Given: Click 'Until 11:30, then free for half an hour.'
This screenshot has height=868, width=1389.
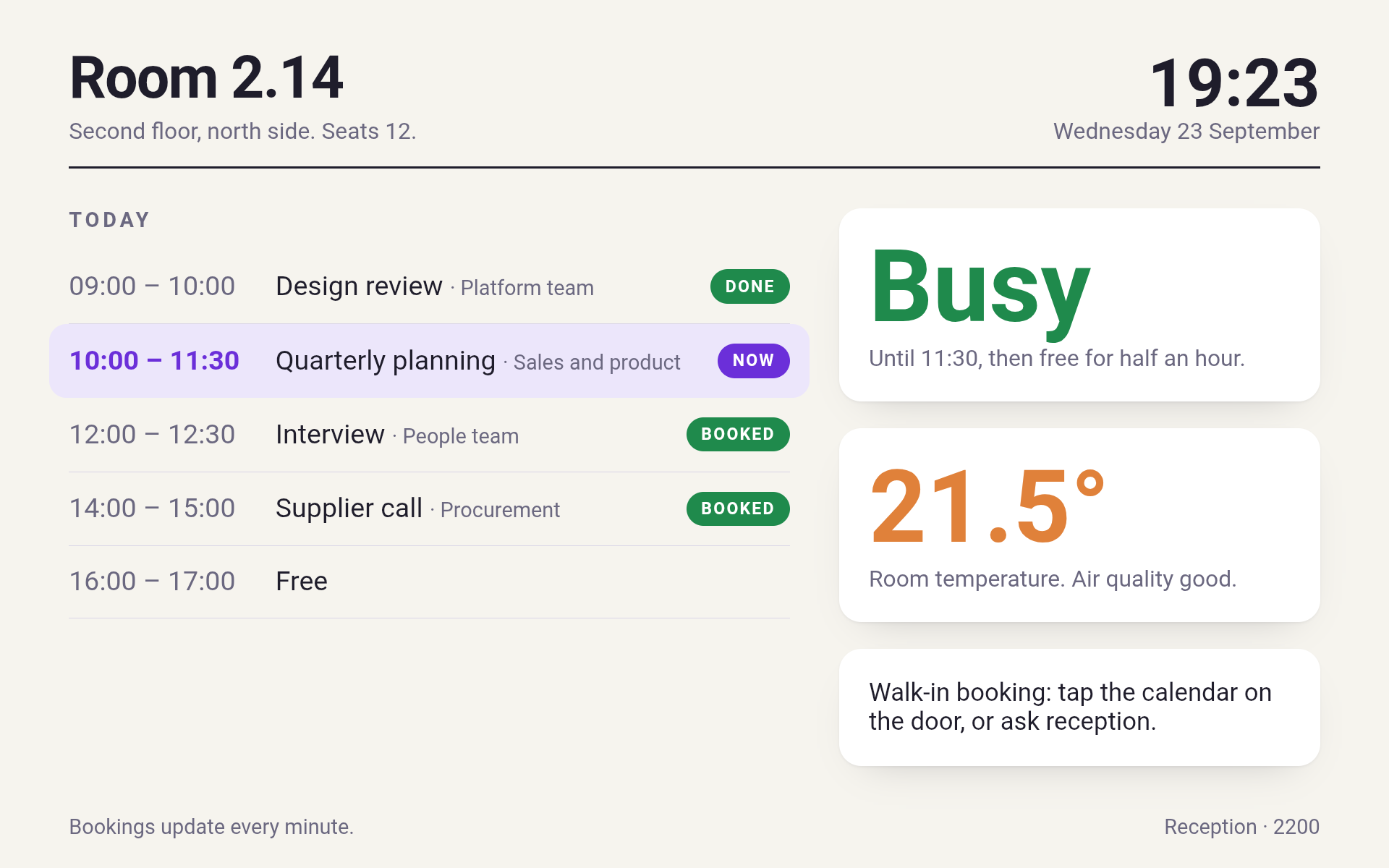Looking at the screenshot, I should click(x=1056, y=358).
